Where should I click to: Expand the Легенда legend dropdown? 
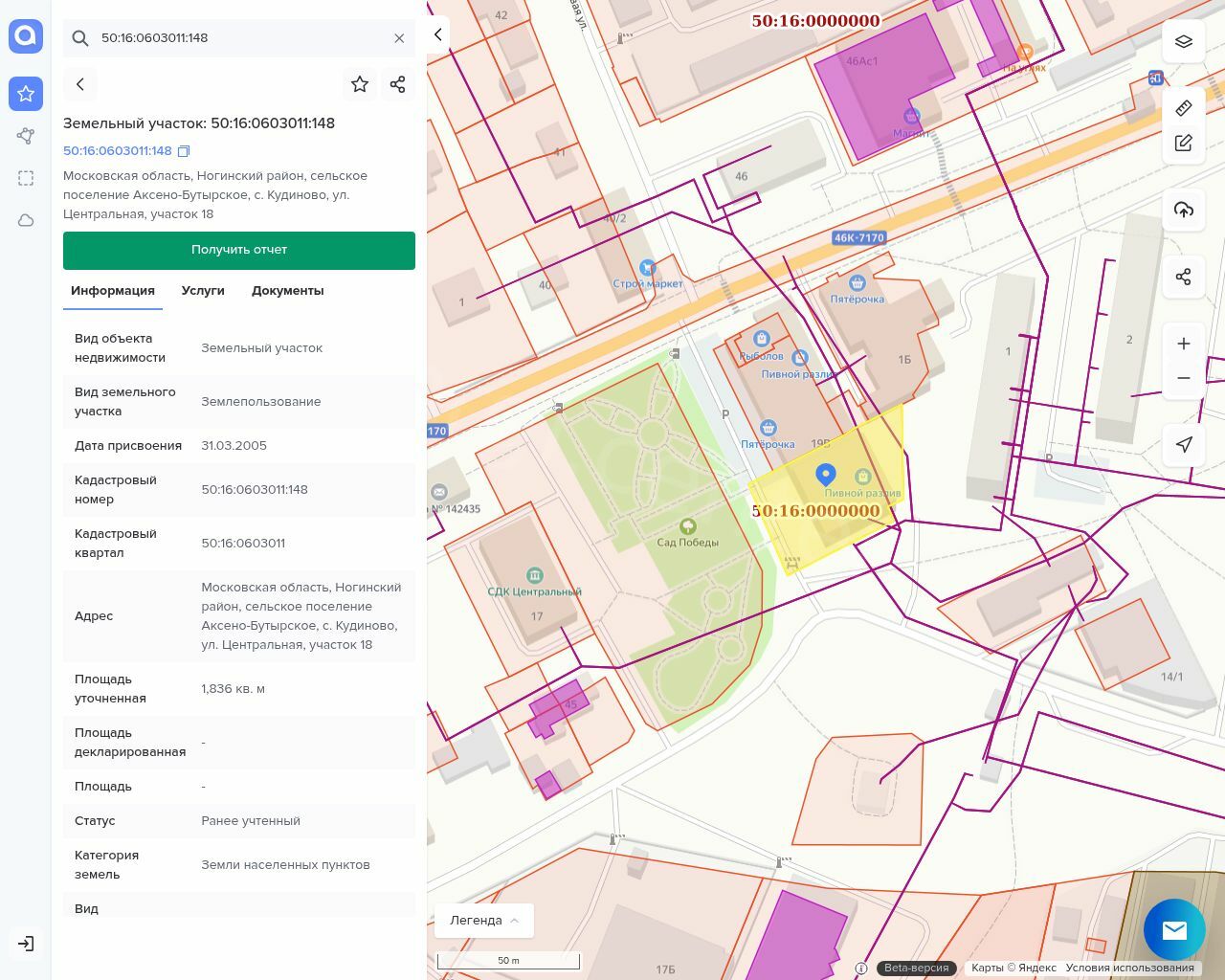click(x=484, y=921)
